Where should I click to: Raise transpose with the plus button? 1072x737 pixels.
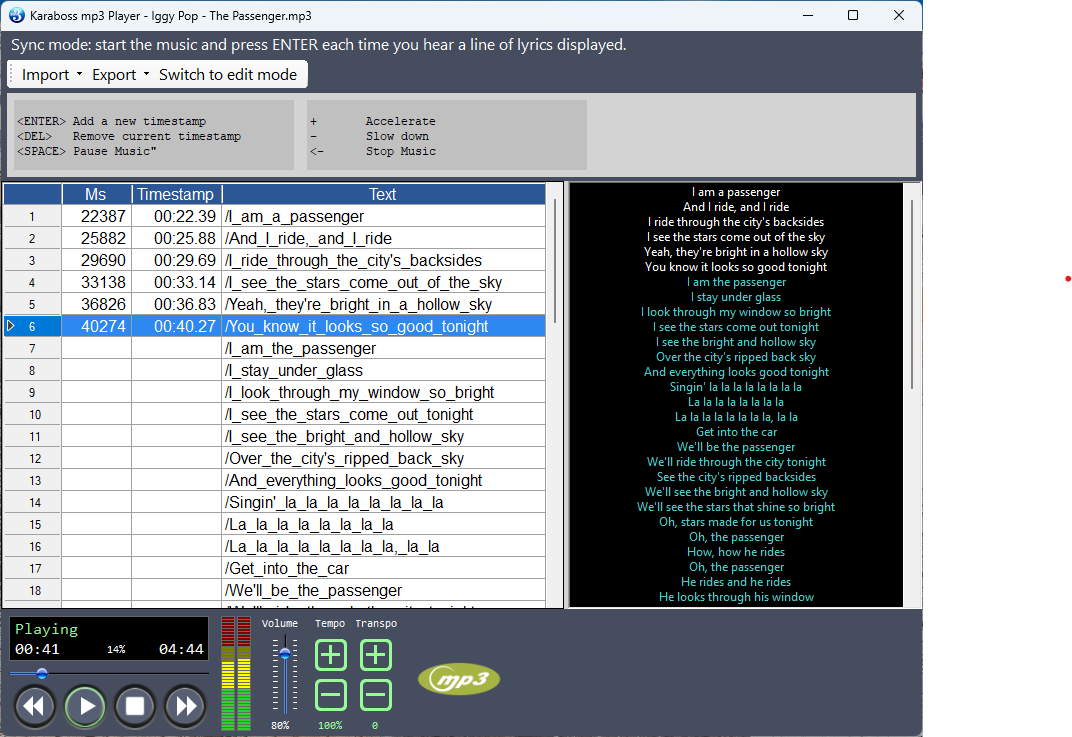point(375,656)
